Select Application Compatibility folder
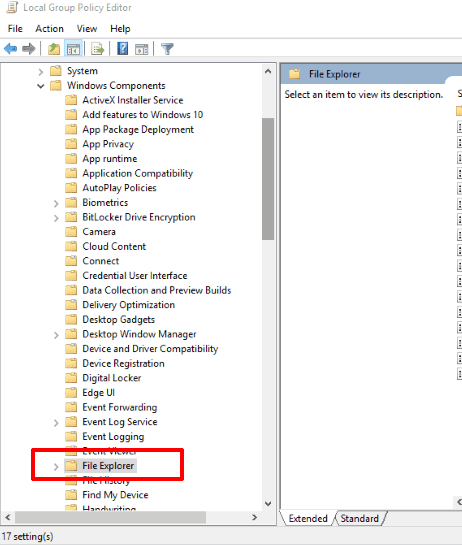462x545 pixels. click(x=137, y=173)
